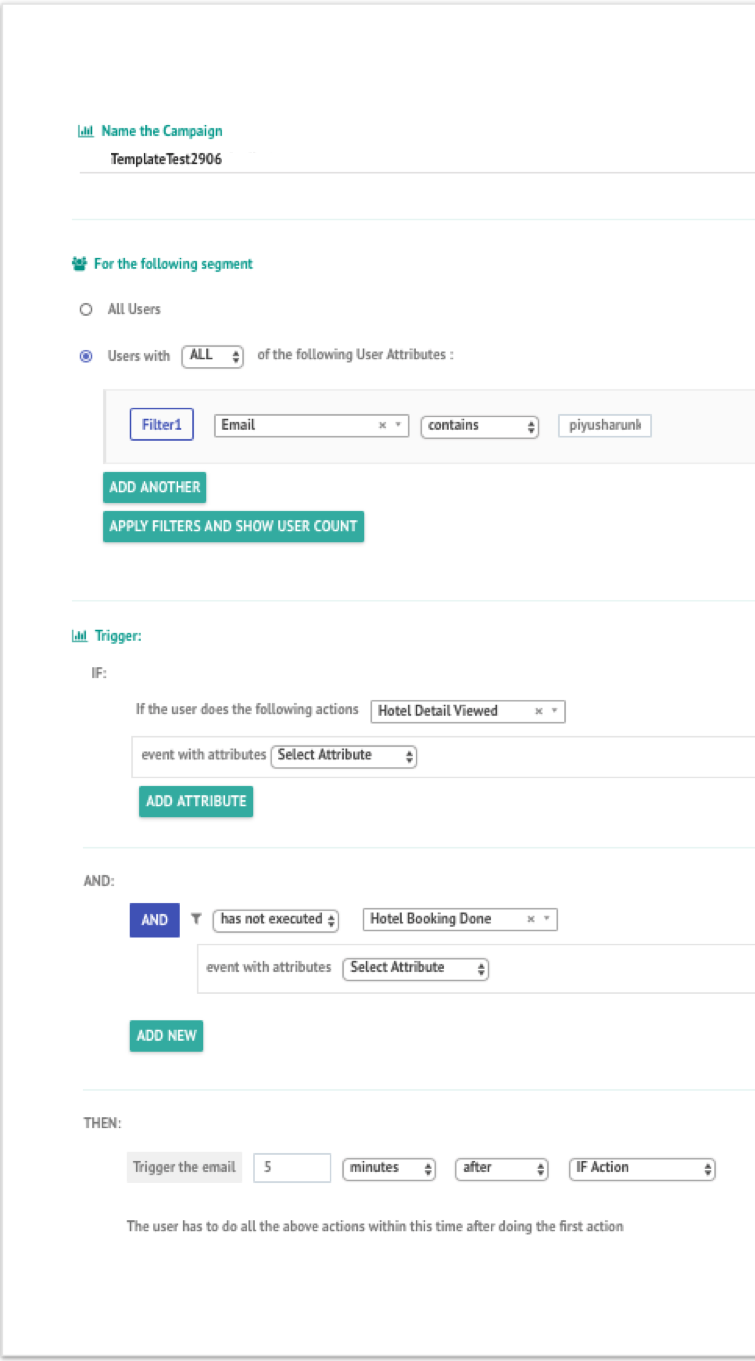Click the ADD NEW condition button
The image size is (755, 1361).
pyautogui.click(x=166, y=1036)
